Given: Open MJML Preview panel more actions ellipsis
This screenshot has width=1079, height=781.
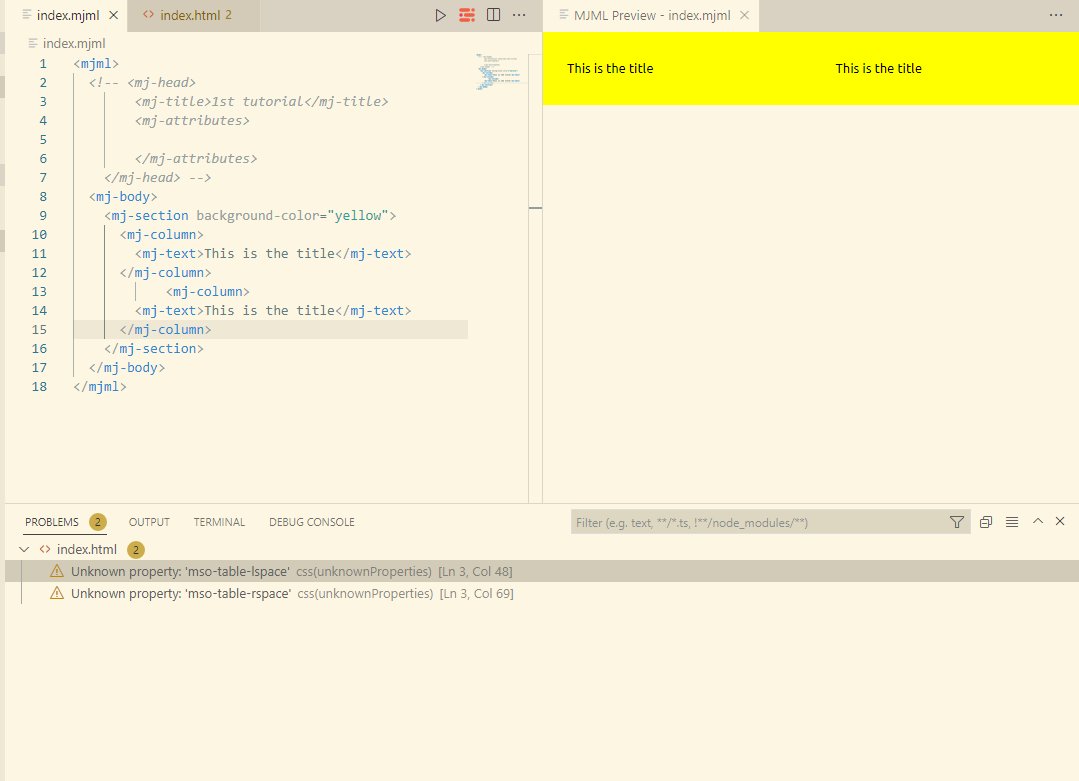Looking at the screenshot, I should coord(1056,15).
